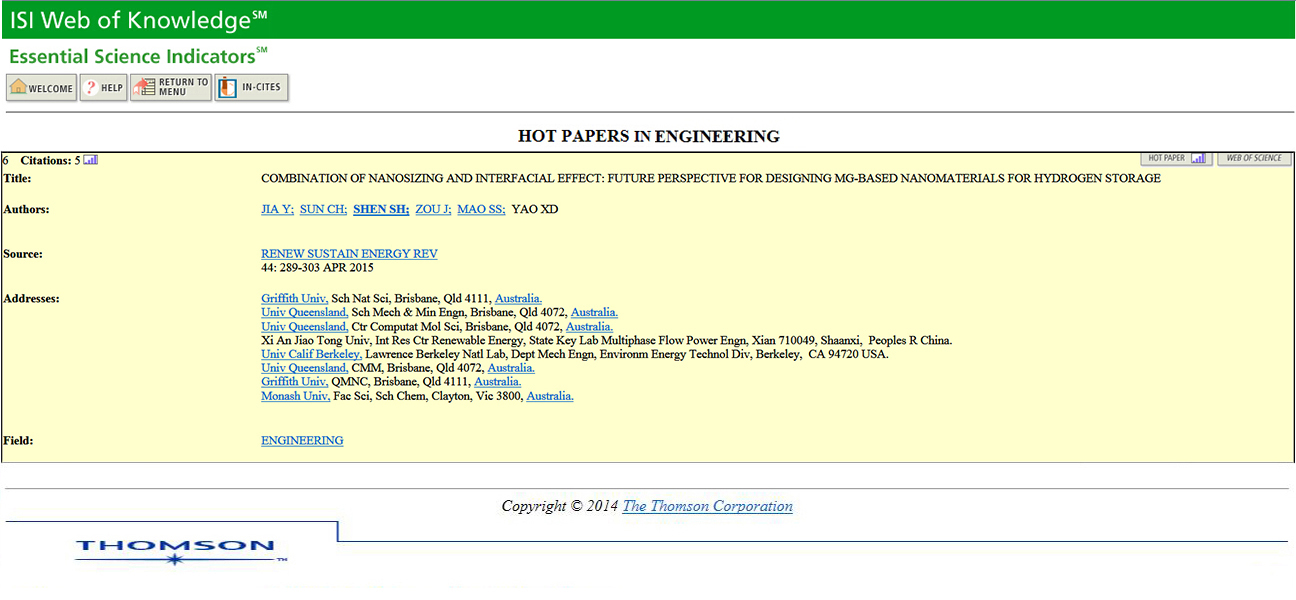Open the ENGINEERING field link

302,440
